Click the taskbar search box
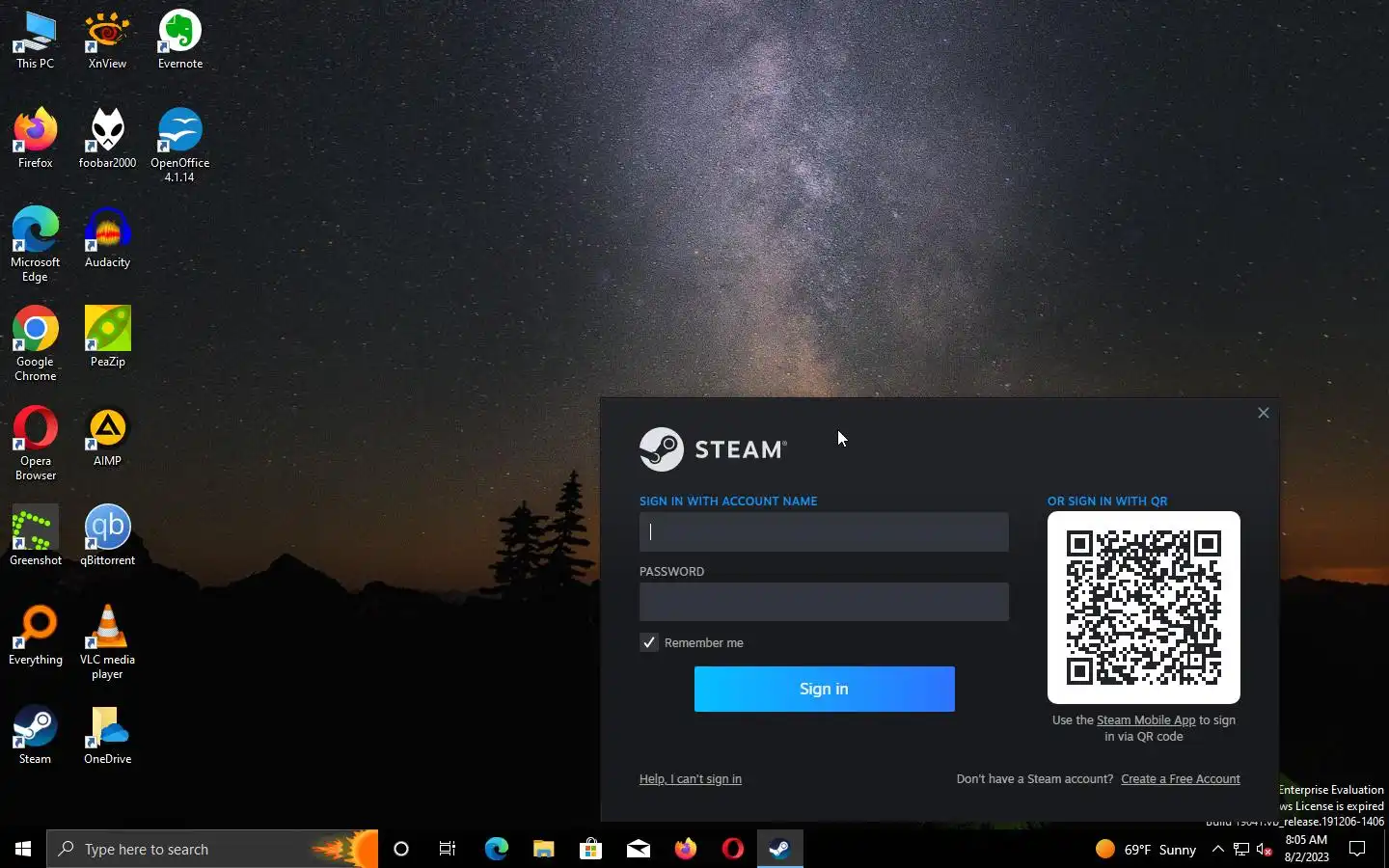The width and height of the screenshot is (1389, 868). coord(212,849)
